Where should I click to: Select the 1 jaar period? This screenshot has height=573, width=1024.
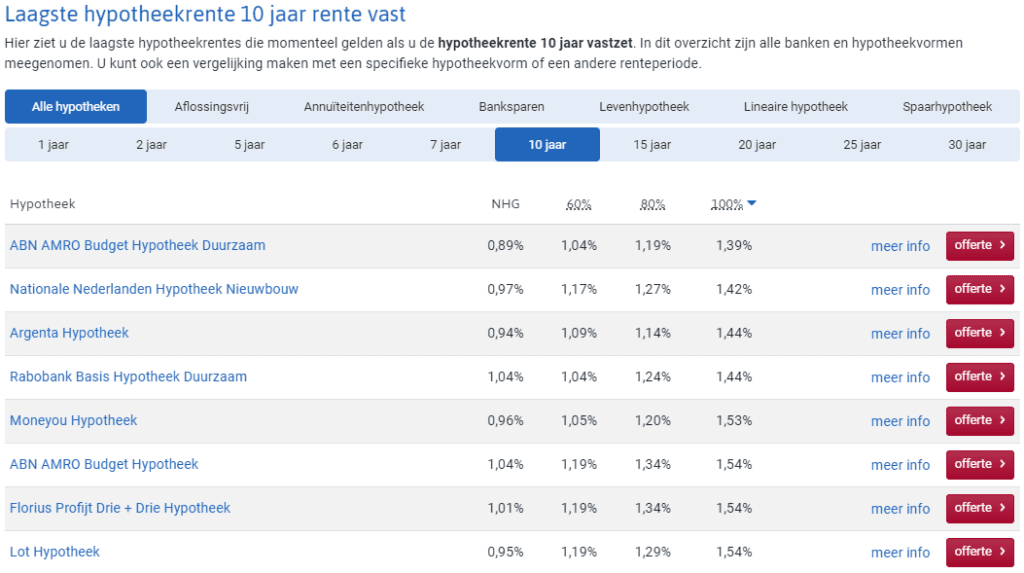click(54, 144)
